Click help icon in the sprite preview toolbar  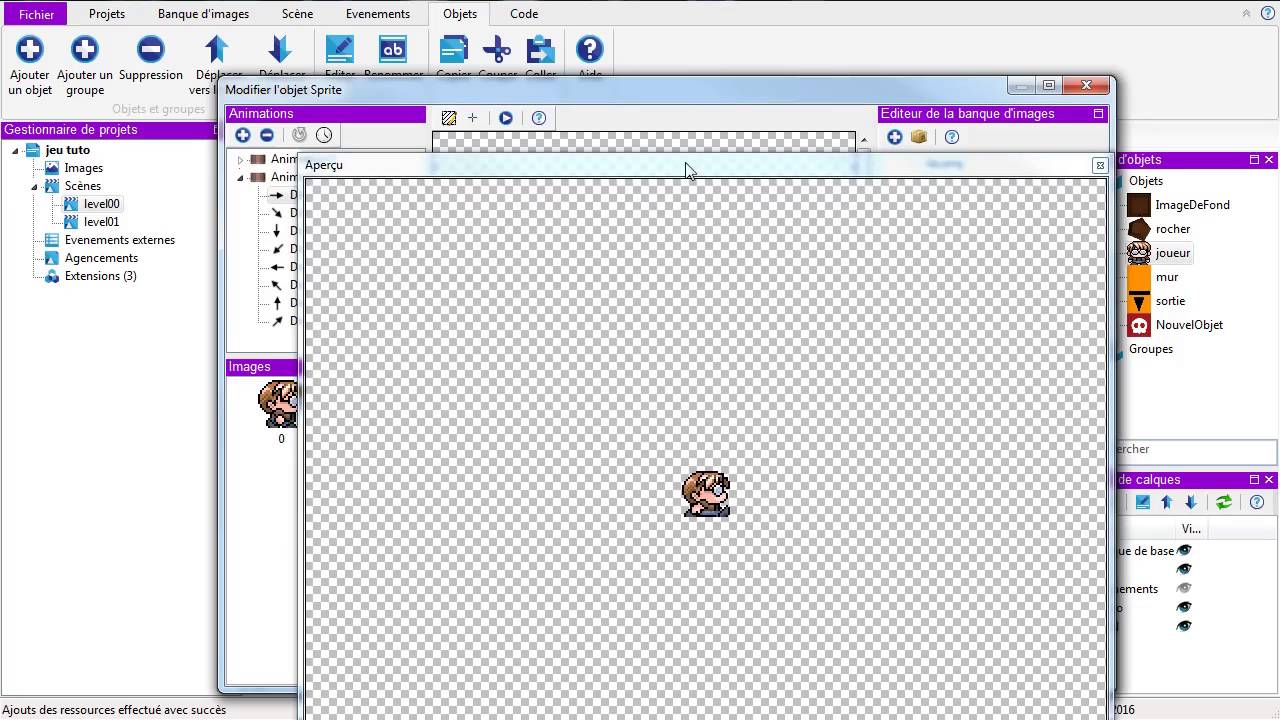(539, 118)
